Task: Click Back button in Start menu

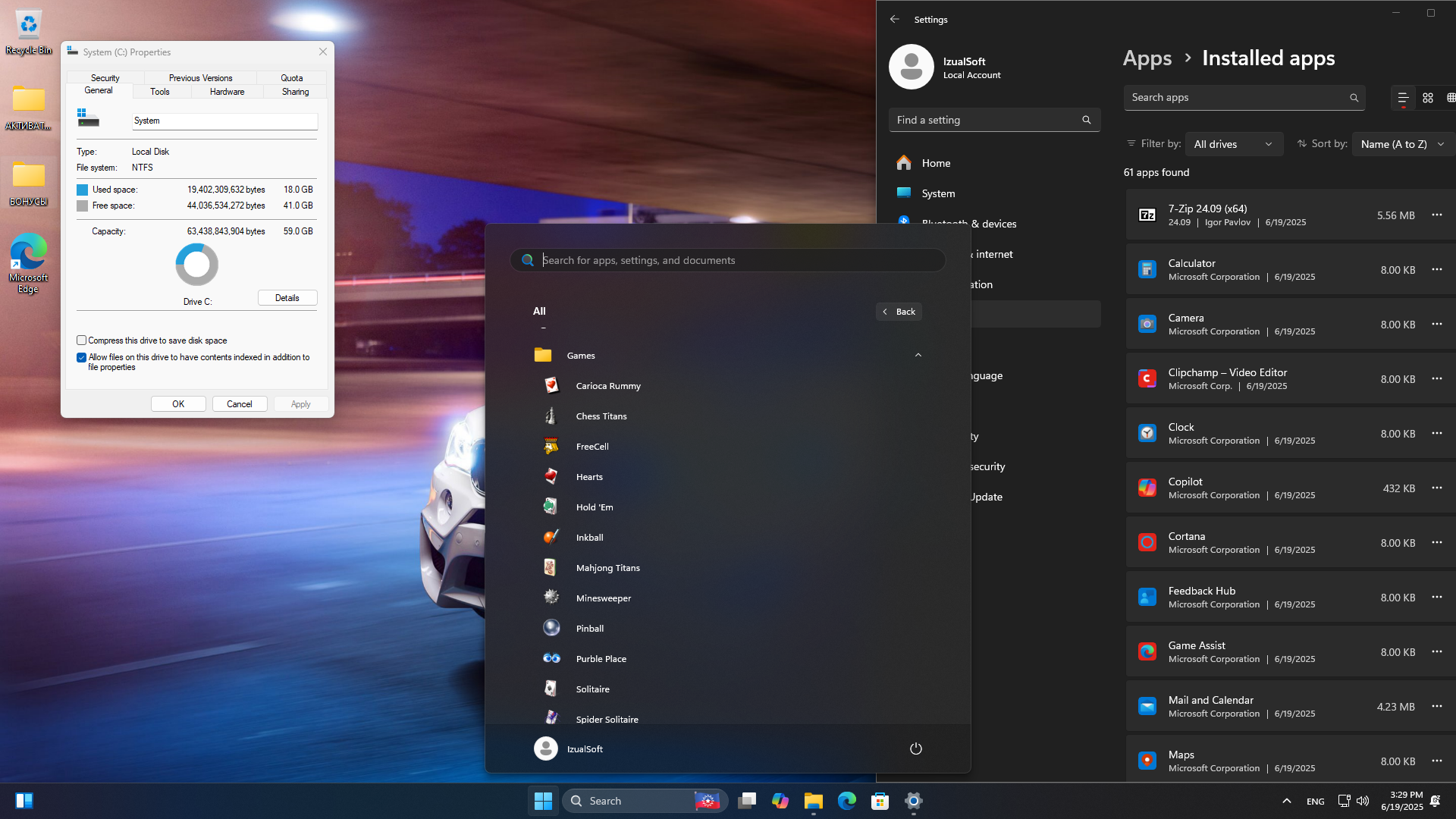Action: 899,312
